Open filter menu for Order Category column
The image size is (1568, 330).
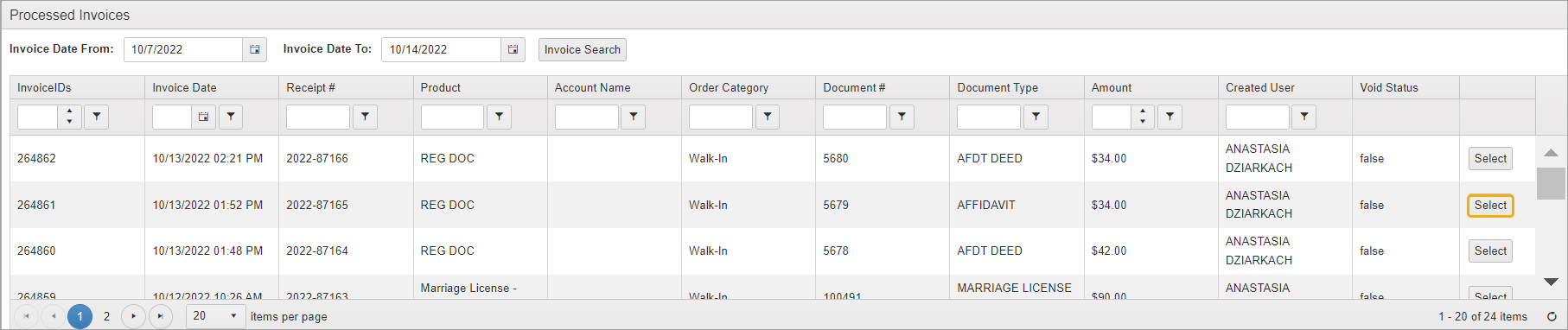(768, 117)
